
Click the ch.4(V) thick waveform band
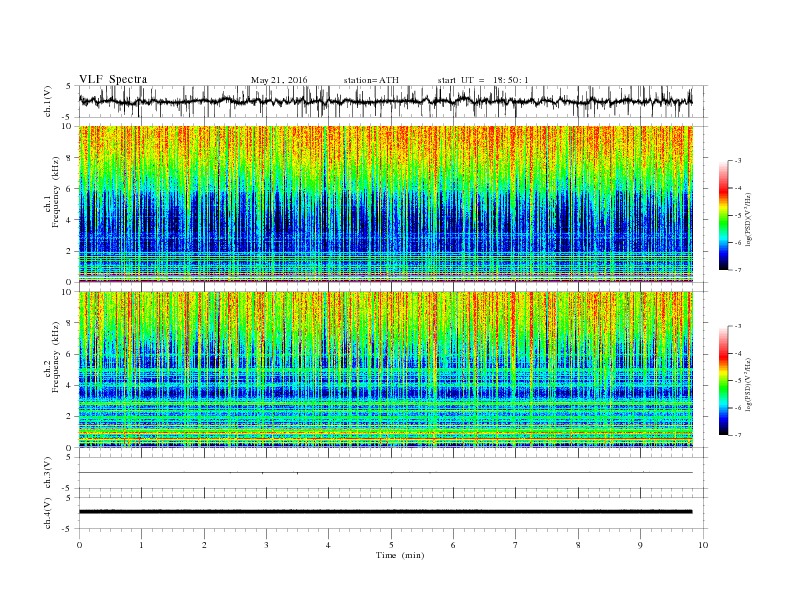386,512
